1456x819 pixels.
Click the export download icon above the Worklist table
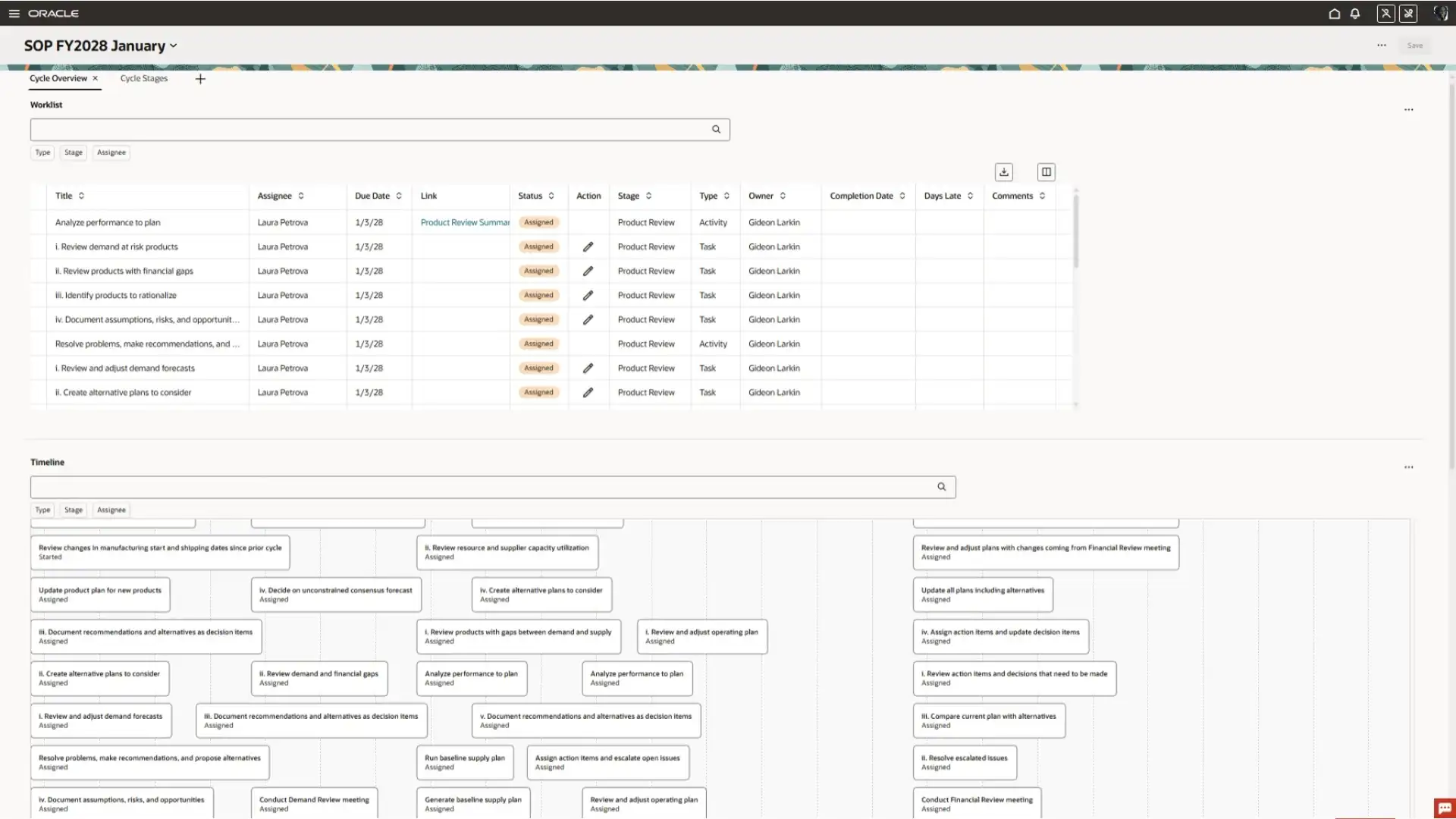click(x=1003, y=172)
